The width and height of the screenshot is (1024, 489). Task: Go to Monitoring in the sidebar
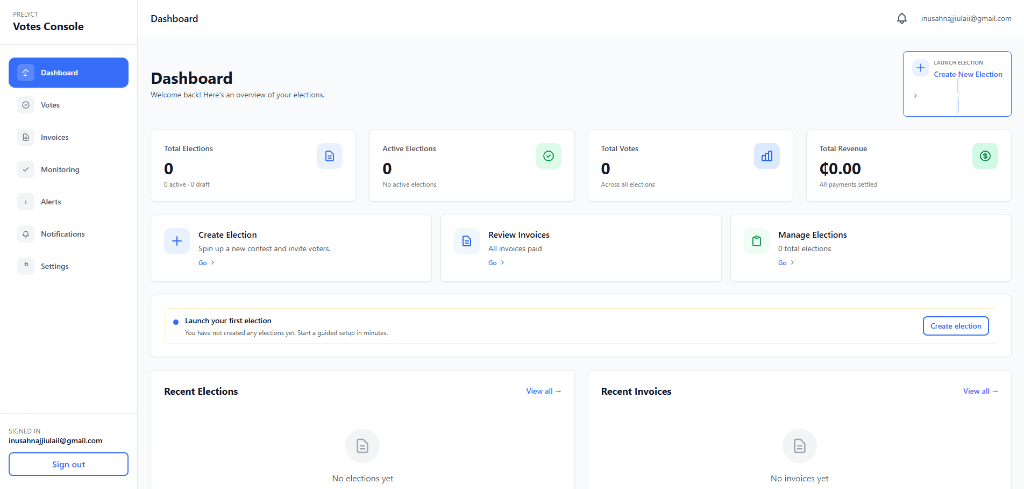(59, 170)
